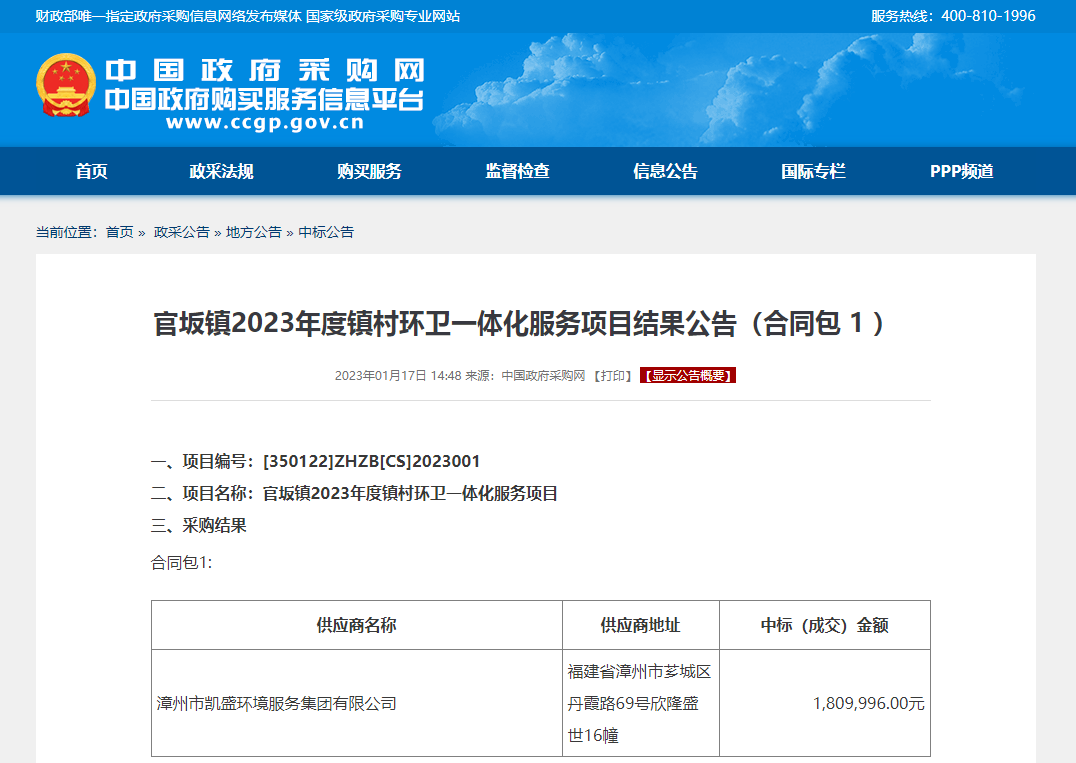Click the 中国政府采购网 site title banner
Viewport: 1076px width, 763px height.
click(x=265, y=70)
